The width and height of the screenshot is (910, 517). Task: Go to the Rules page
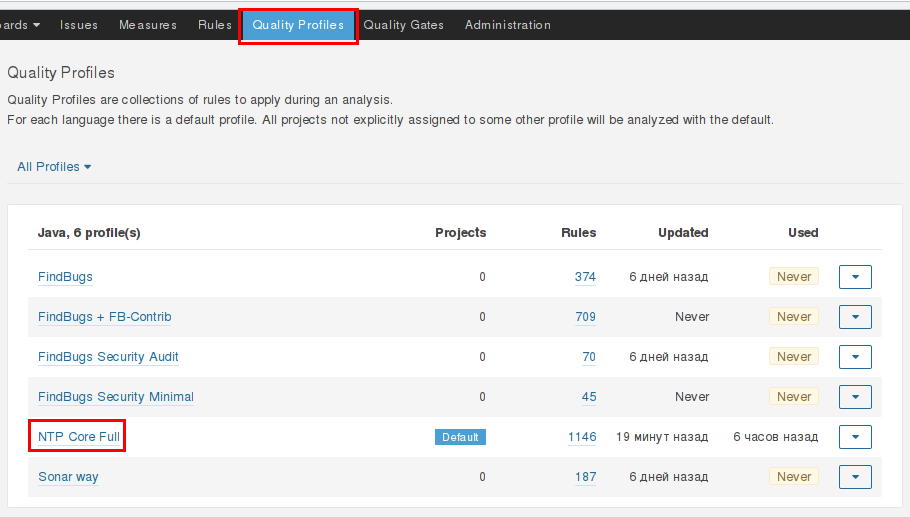(x=215, y=25)
